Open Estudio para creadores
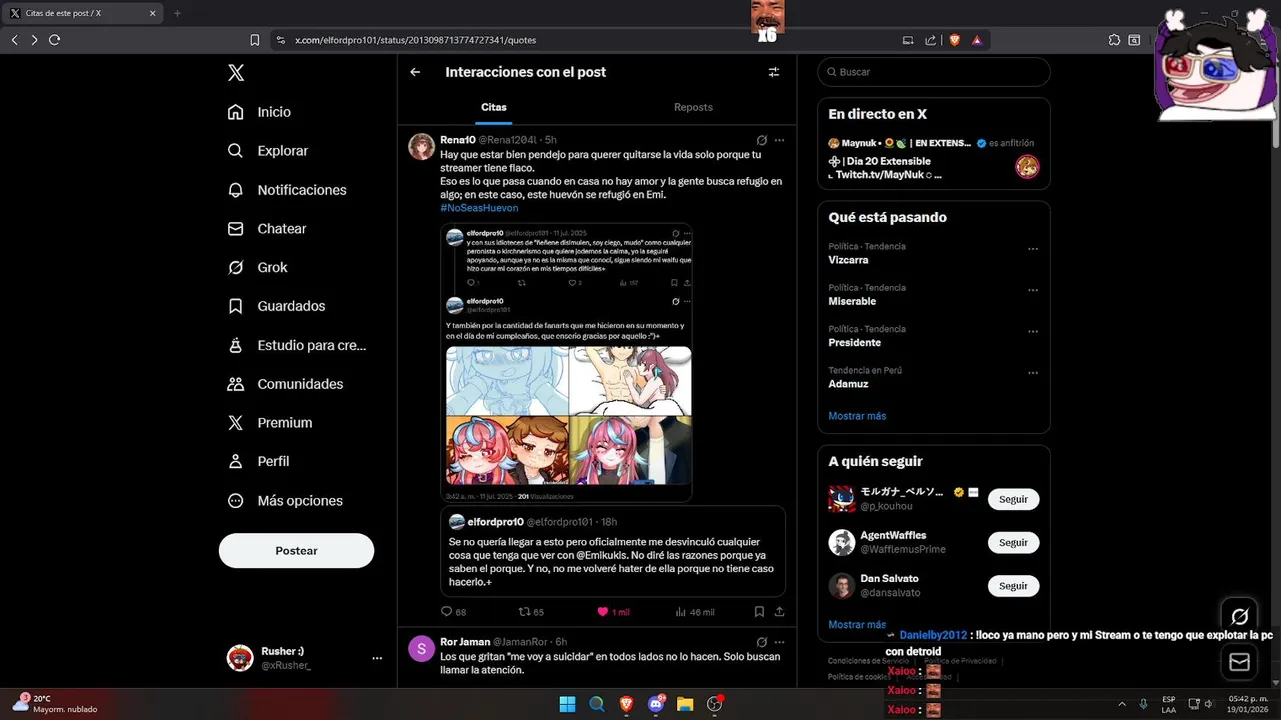Image resolution: width=1281 pixels, height=720 pixels. click(297, 345)
